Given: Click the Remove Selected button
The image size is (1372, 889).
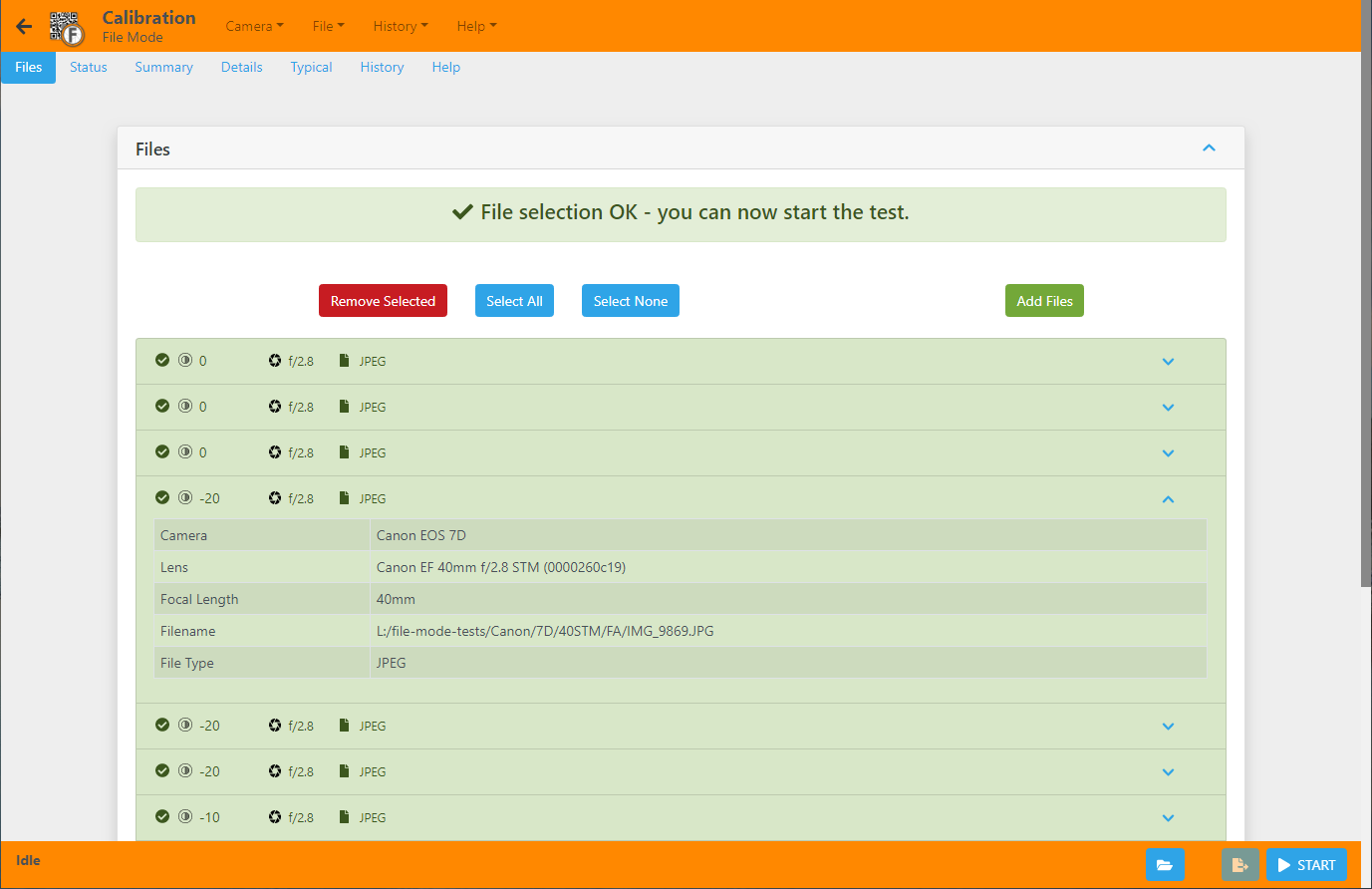Looking at the screenshot, I should coord(383,301).
